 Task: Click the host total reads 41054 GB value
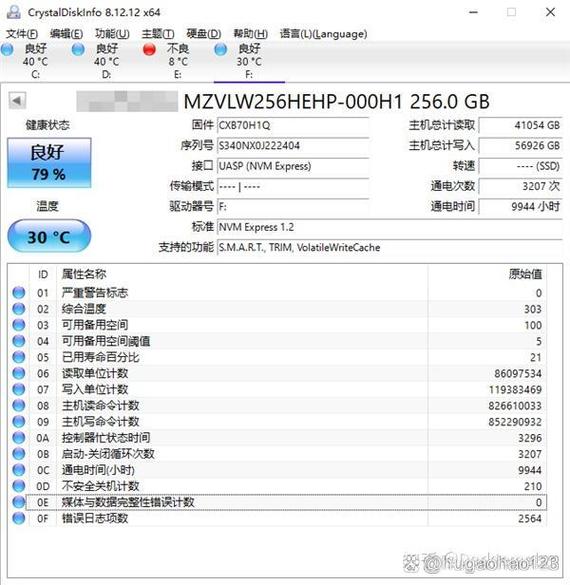pyautogui.click(x=520, y=125)
